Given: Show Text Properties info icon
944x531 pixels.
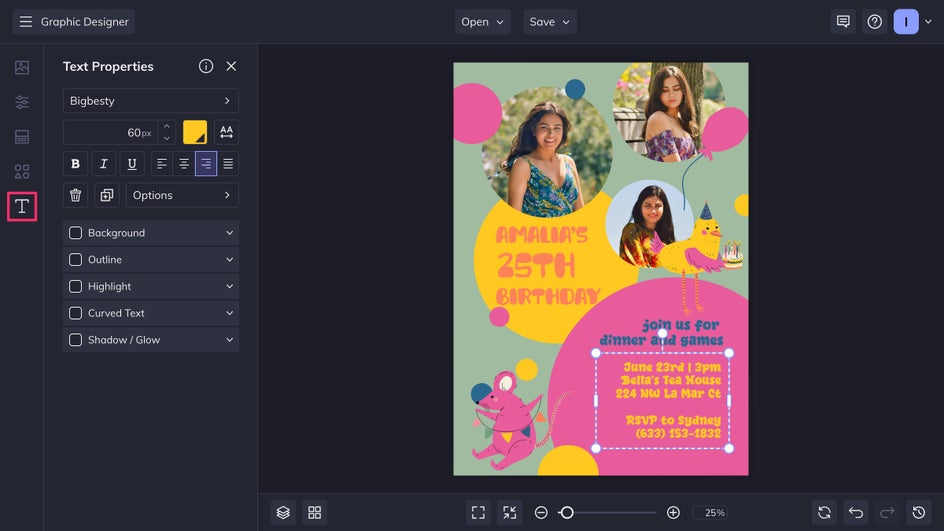Looking at the screenshot, I should (x=206, y=66).
